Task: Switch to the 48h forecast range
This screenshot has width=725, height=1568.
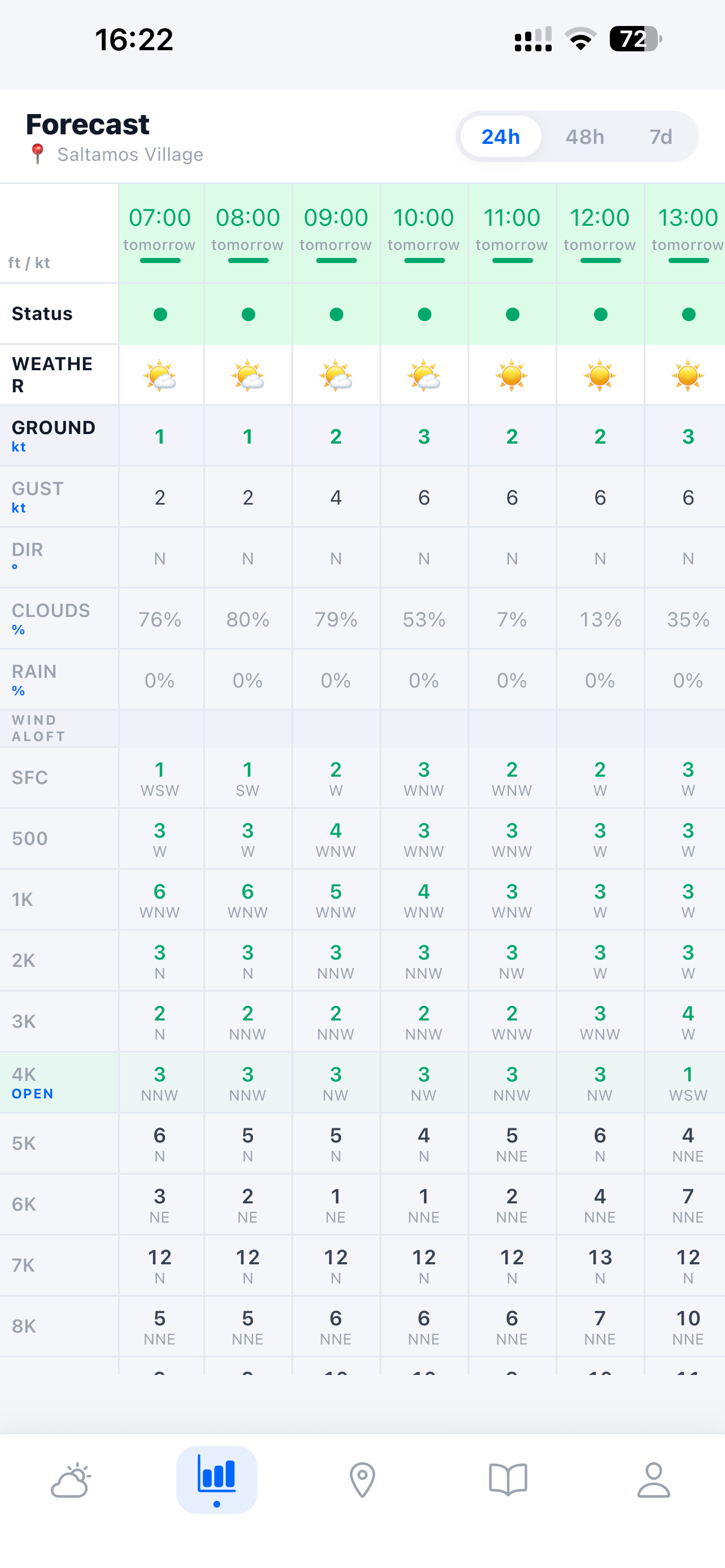Action: point(584,137)
